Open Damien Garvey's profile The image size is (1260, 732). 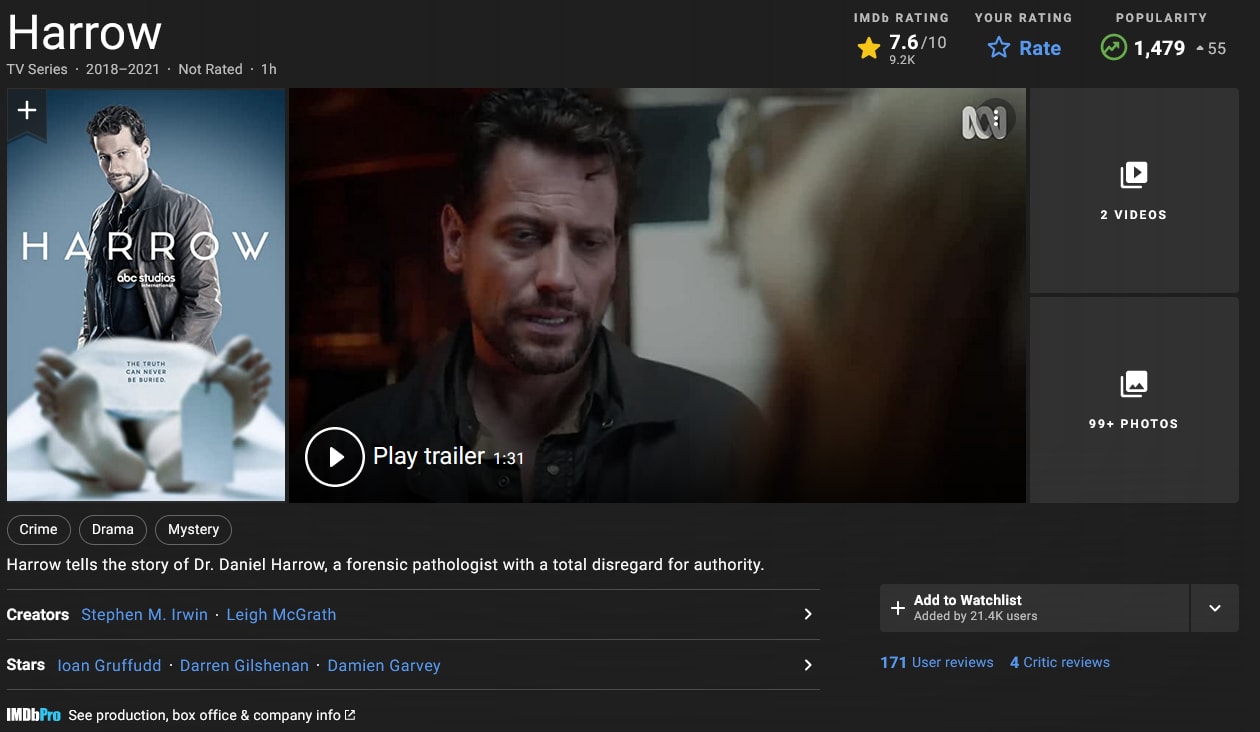[384, 665]
